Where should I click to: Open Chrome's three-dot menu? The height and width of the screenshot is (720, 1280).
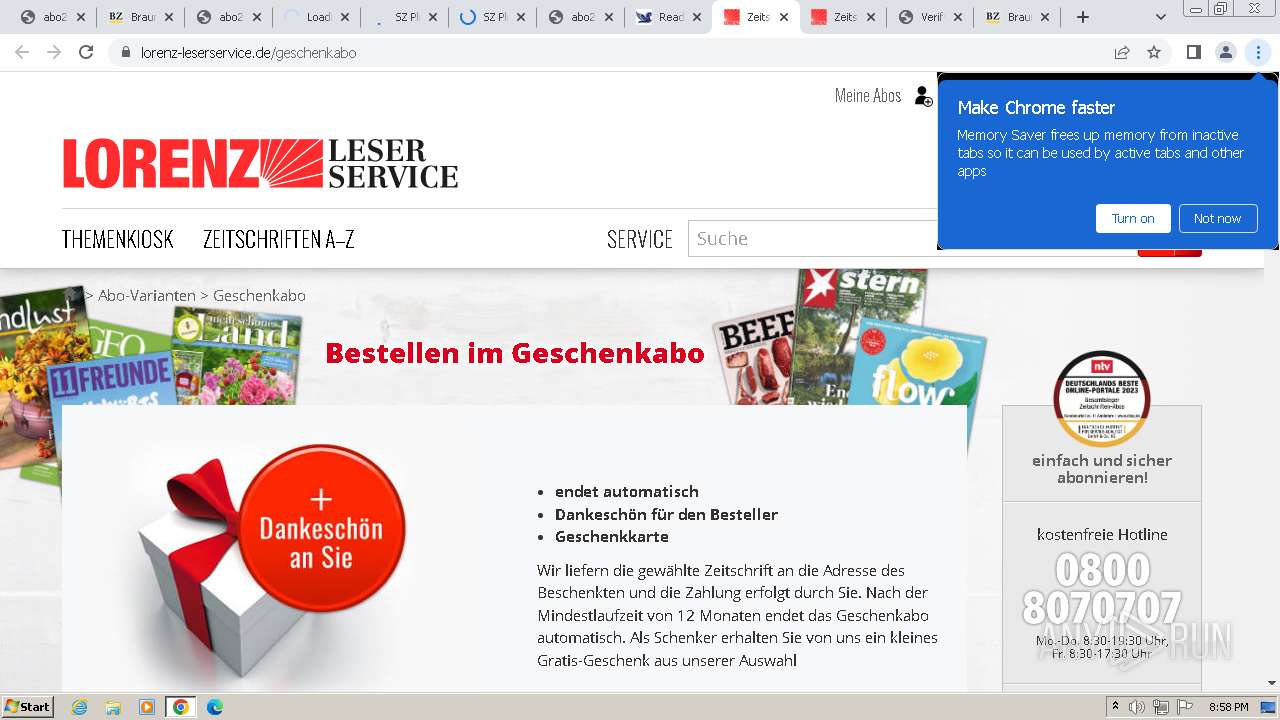[x=1258, y=52]
